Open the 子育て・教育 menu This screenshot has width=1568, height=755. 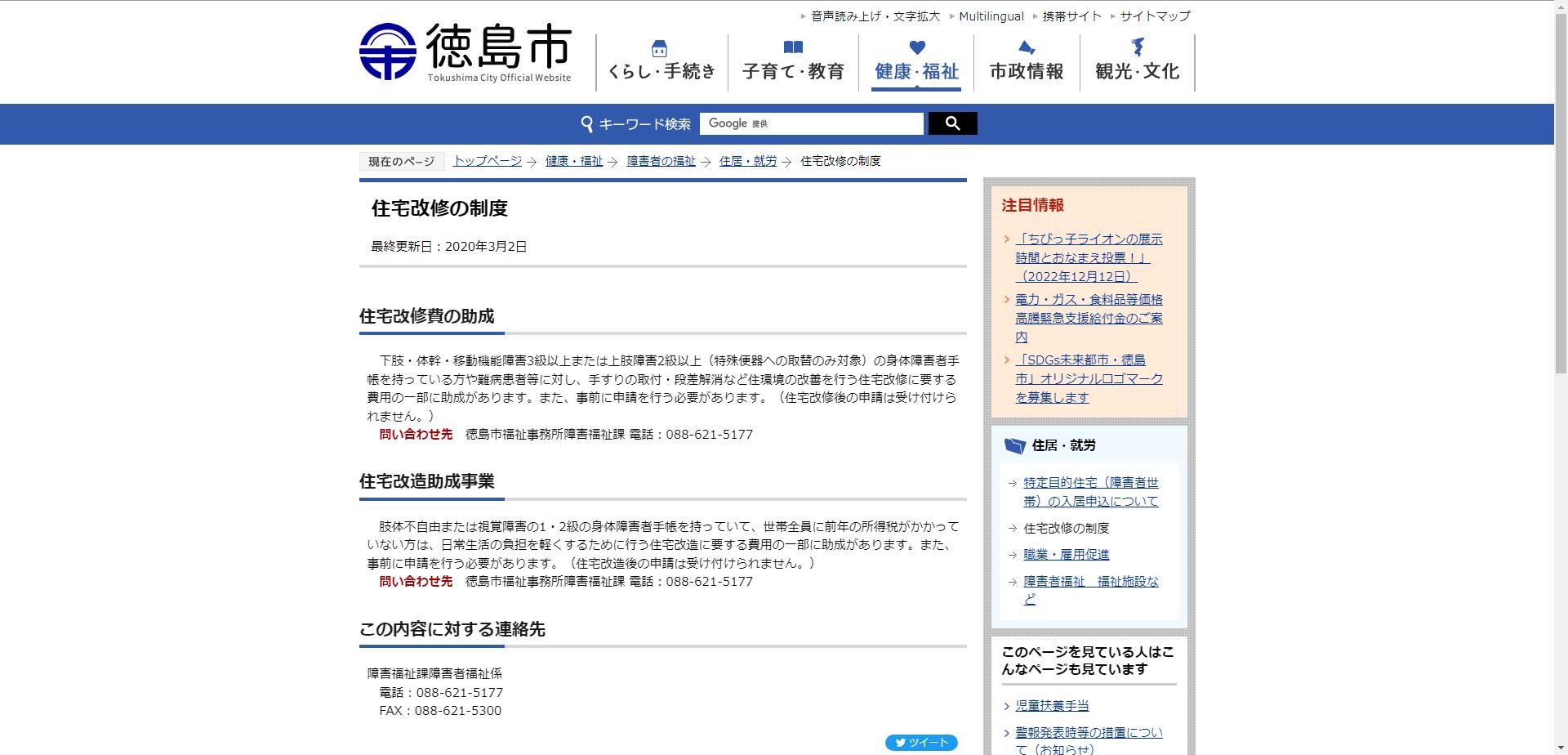coord(793,62)
